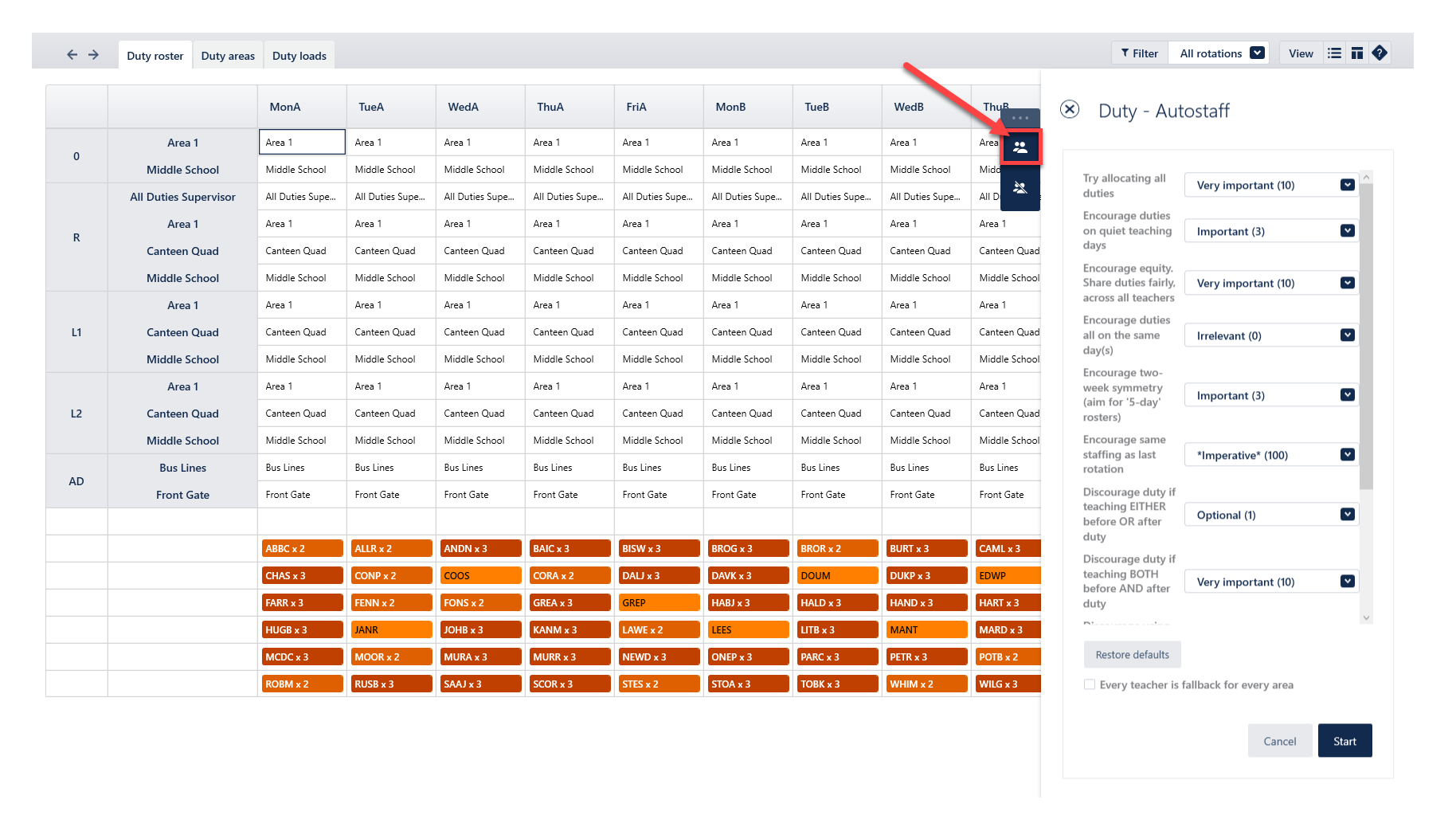Select the TueA column header

coord(391,107)
